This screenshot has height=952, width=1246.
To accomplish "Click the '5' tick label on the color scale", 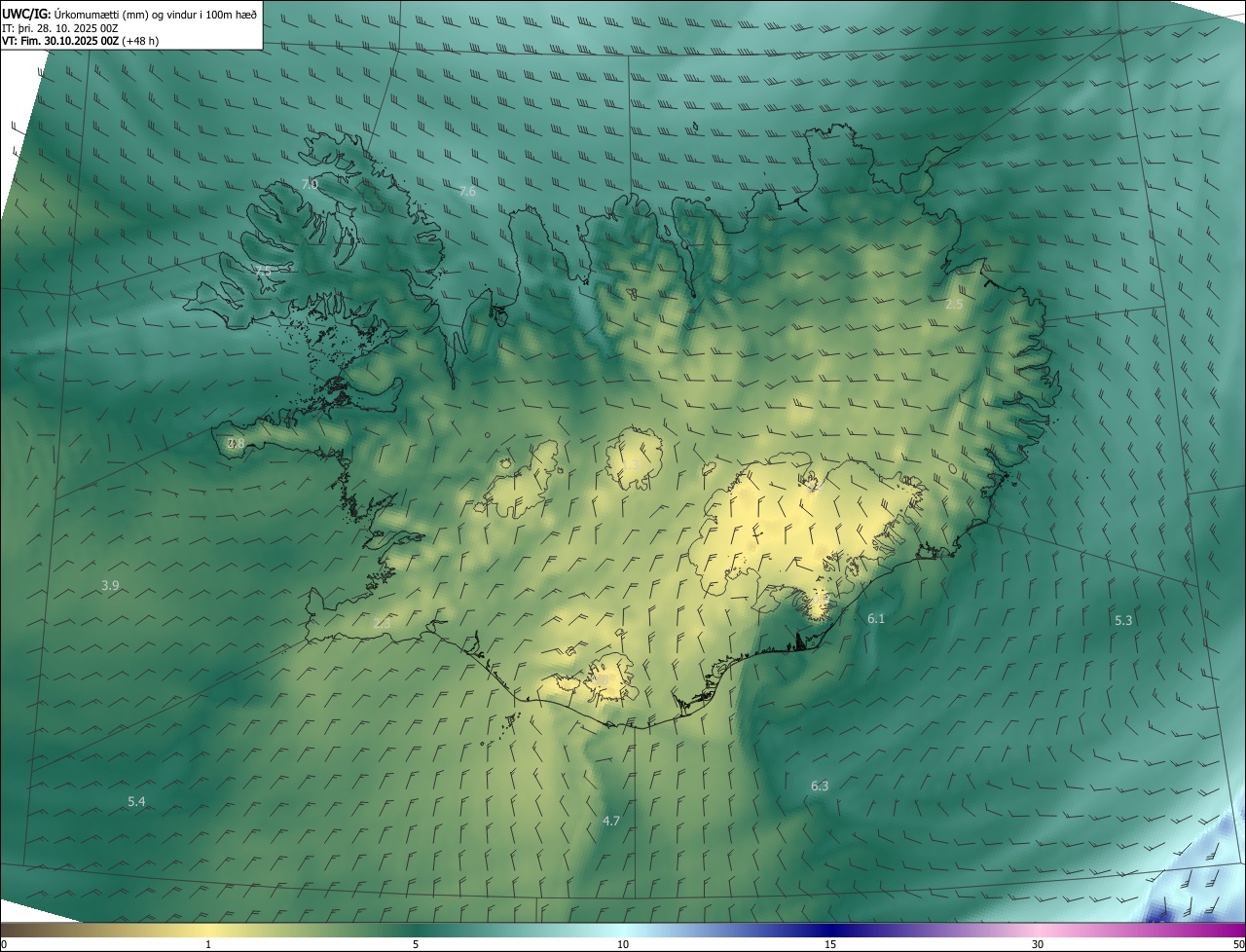I will [416, 944].
